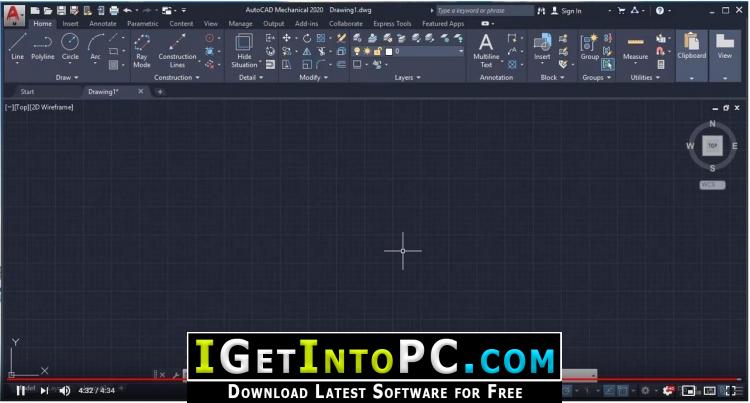750x403 pixels.
Task: Pause the video playback
Action: click(21, 391)
